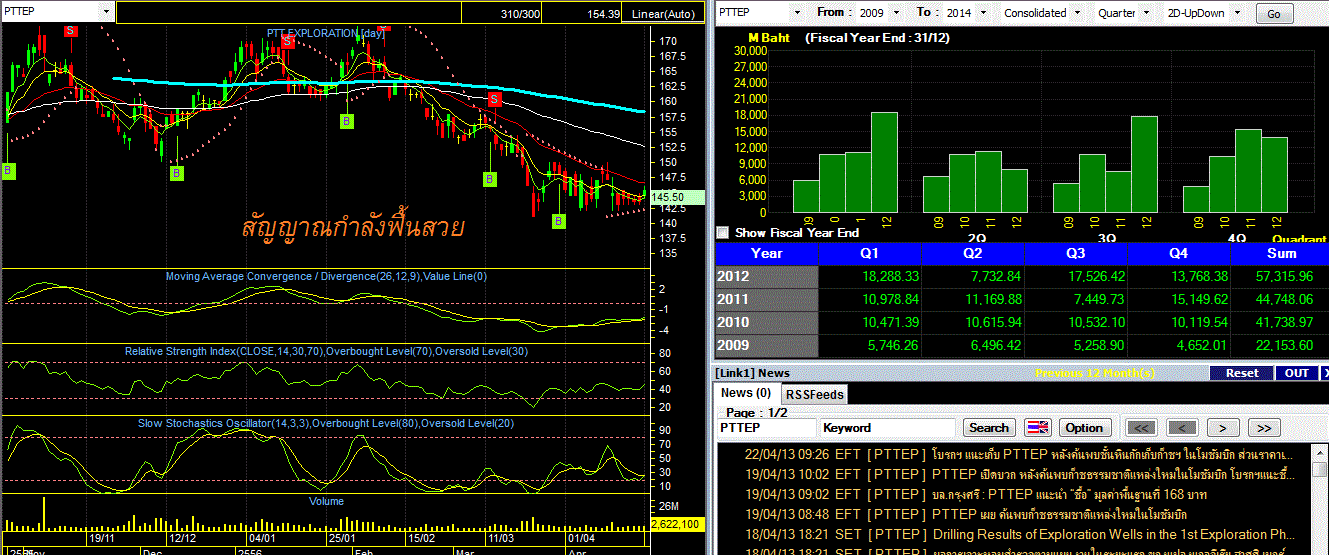Switch to the News (0) tab
1329x555 pixels.
click(746, 393)
